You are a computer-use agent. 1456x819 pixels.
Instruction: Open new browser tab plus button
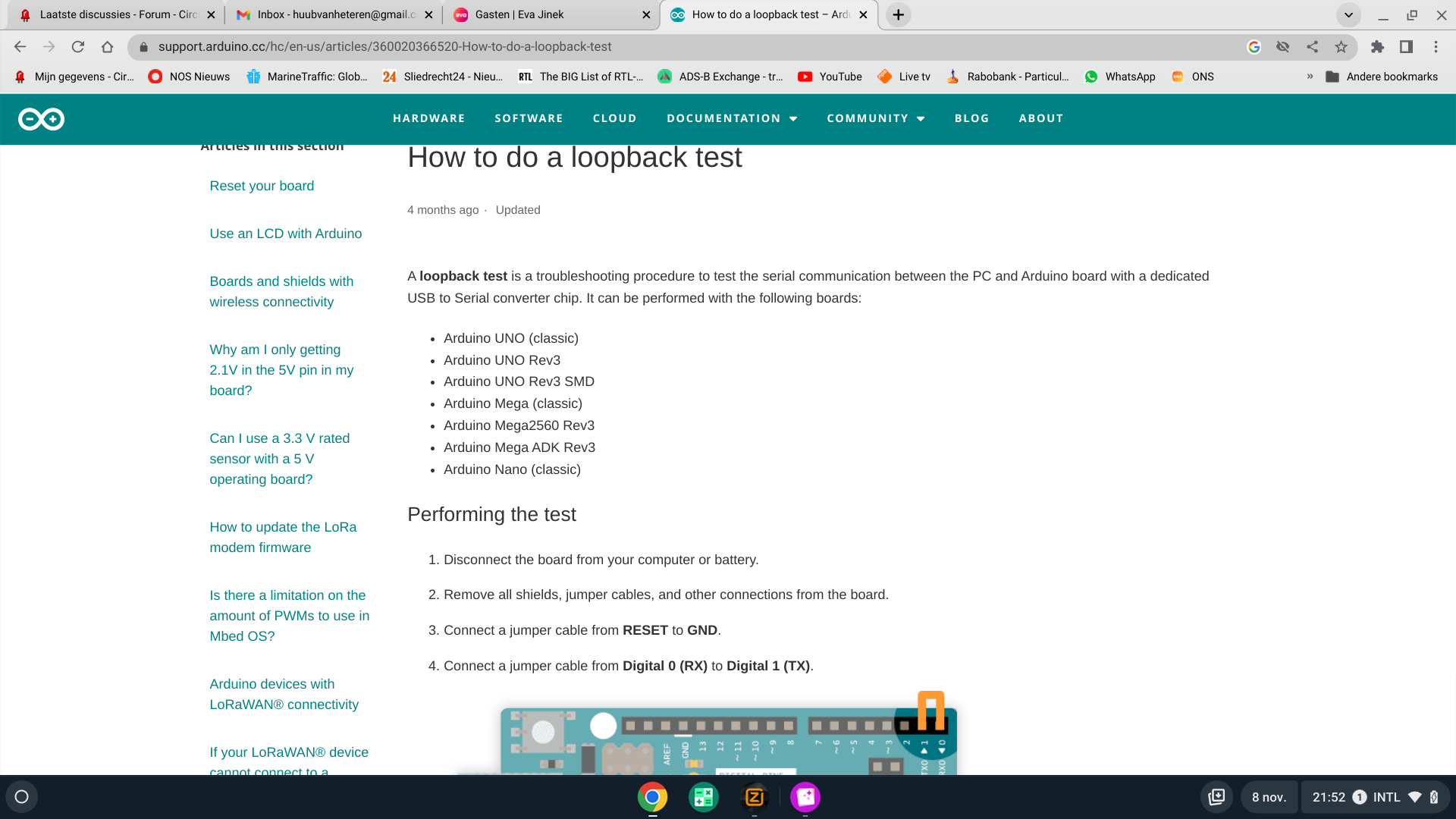click(x=899, y=14)
